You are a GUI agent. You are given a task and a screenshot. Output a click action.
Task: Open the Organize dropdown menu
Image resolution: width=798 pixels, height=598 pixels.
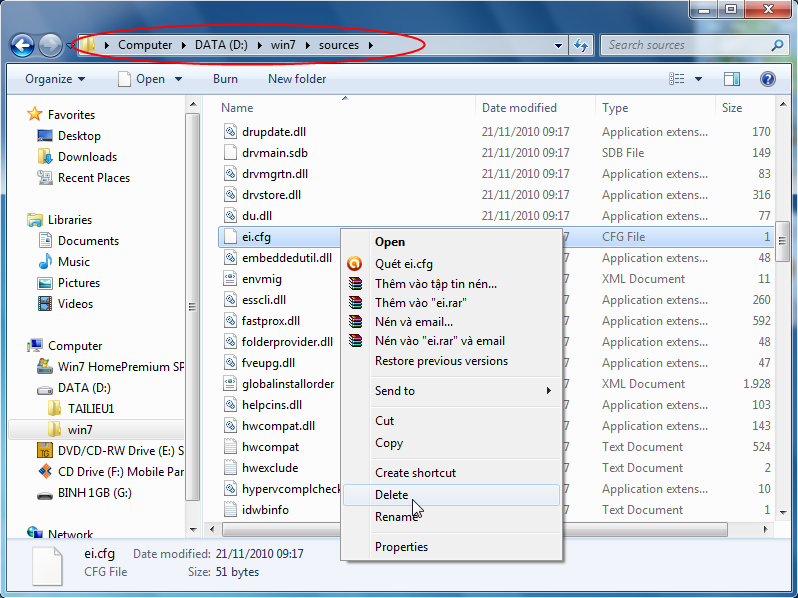tap(54, 79)
